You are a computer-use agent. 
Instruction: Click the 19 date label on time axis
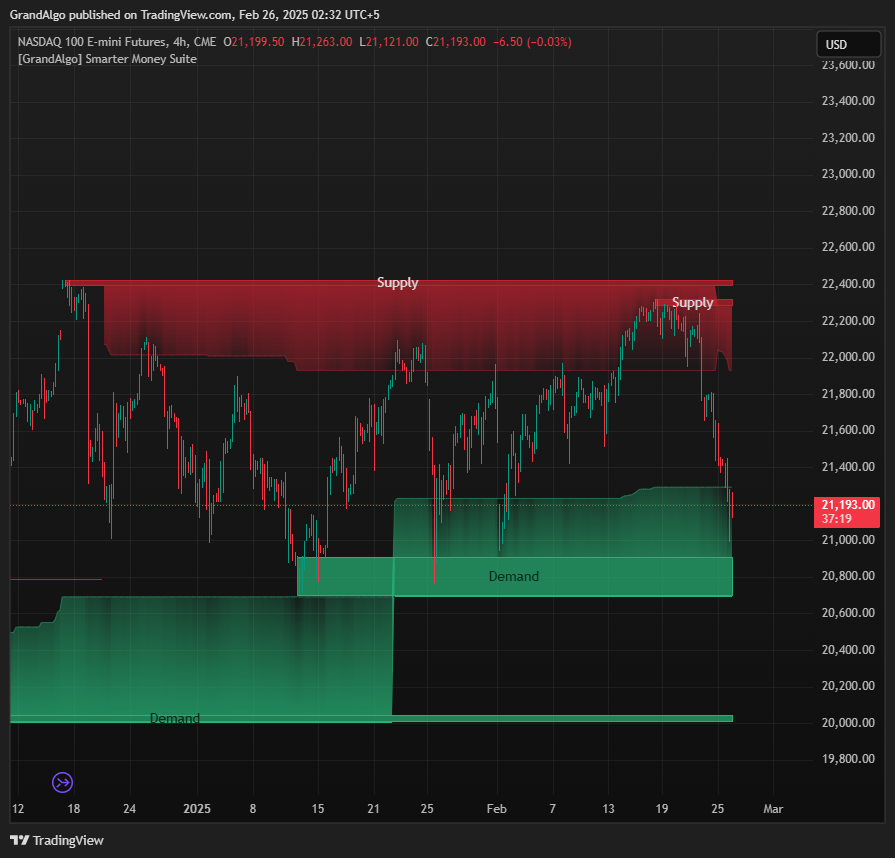click(662, 808)
